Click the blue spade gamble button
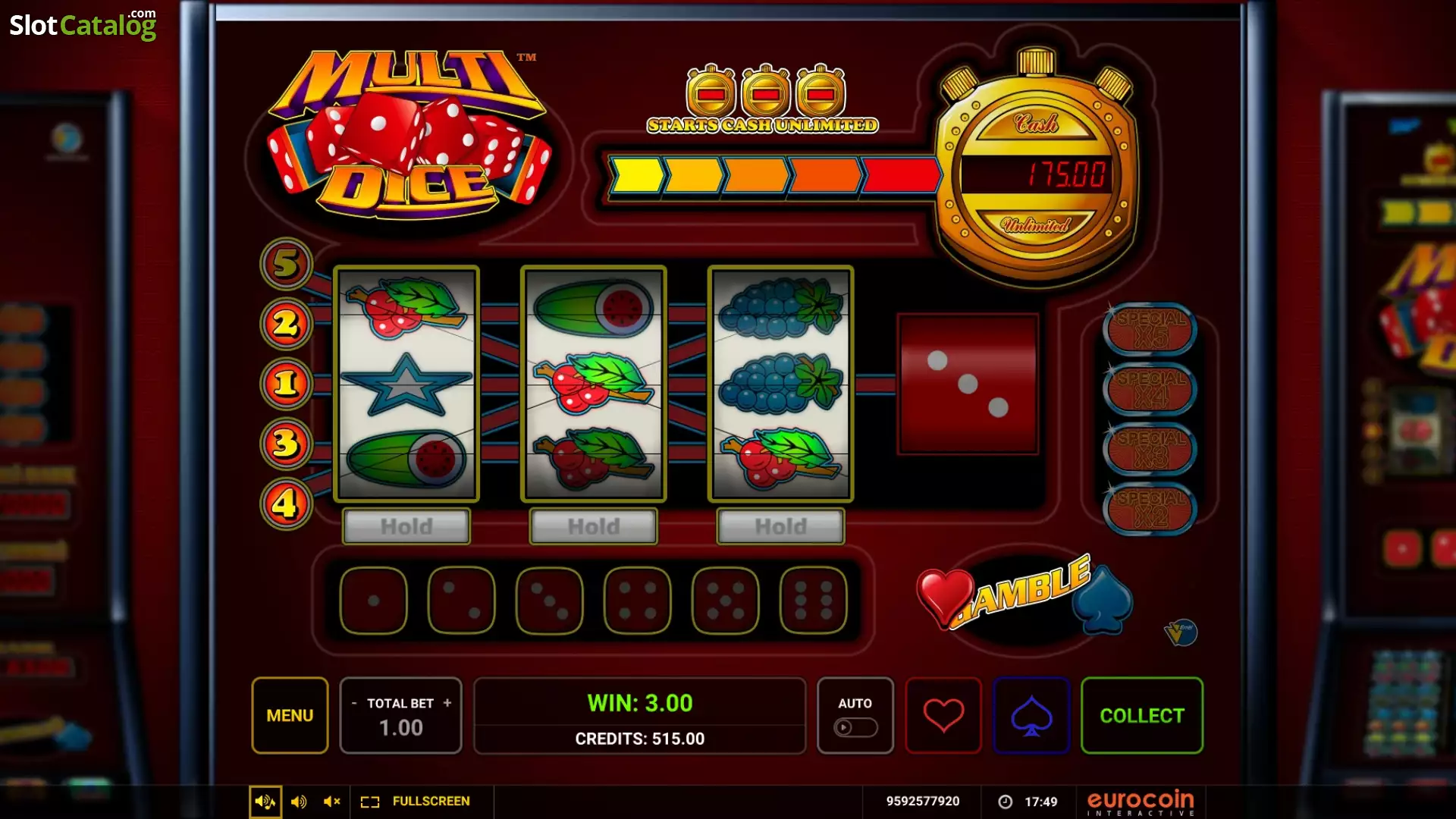The width and height of the screenshot is (1456, 819). [1031, 715]
